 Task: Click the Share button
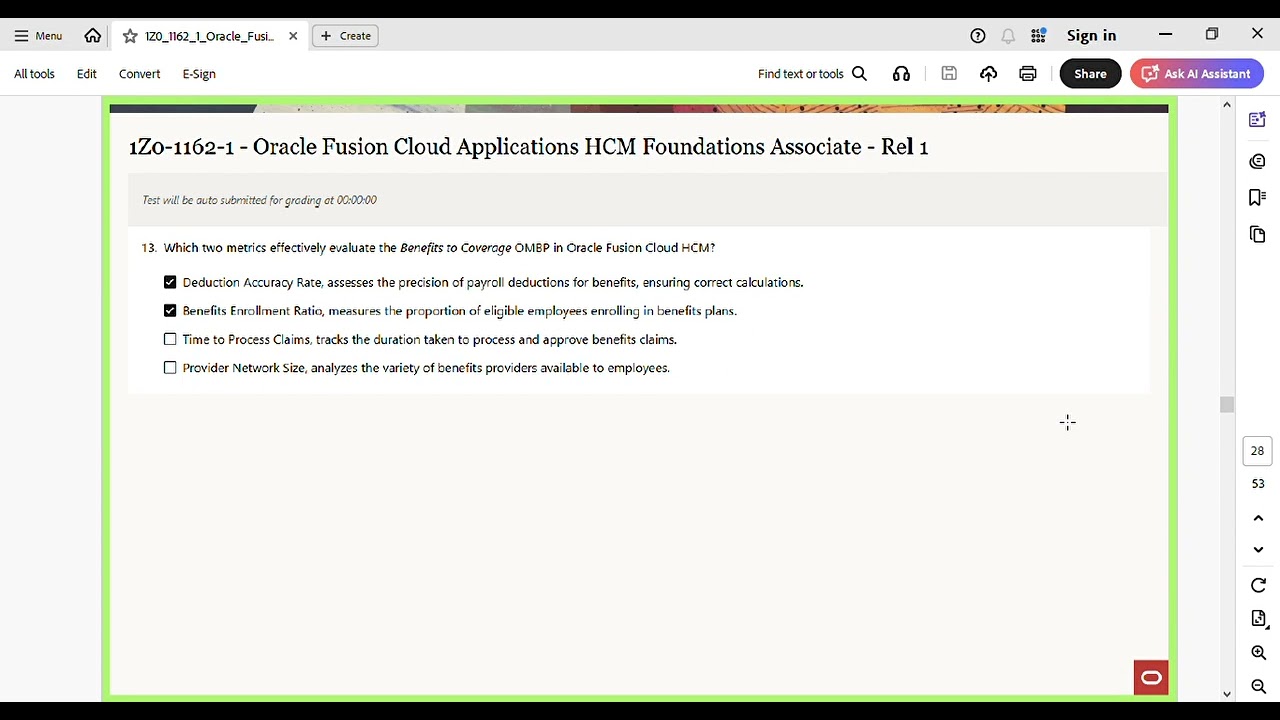tap(1090, 74)
